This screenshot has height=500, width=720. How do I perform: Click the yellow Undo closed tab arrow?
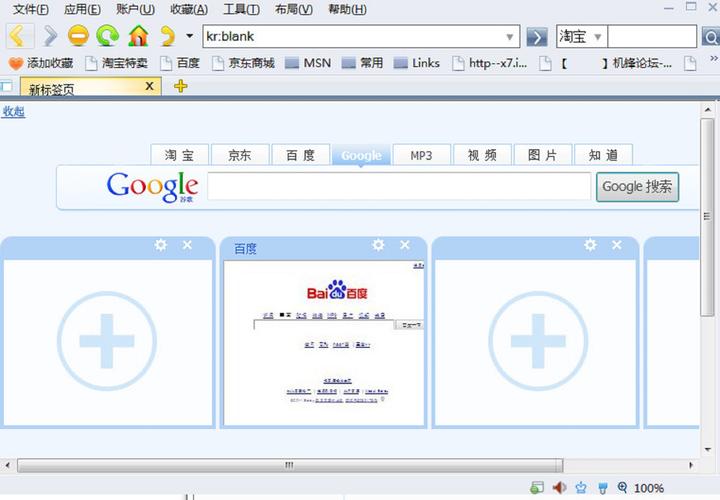coord(168,36)
